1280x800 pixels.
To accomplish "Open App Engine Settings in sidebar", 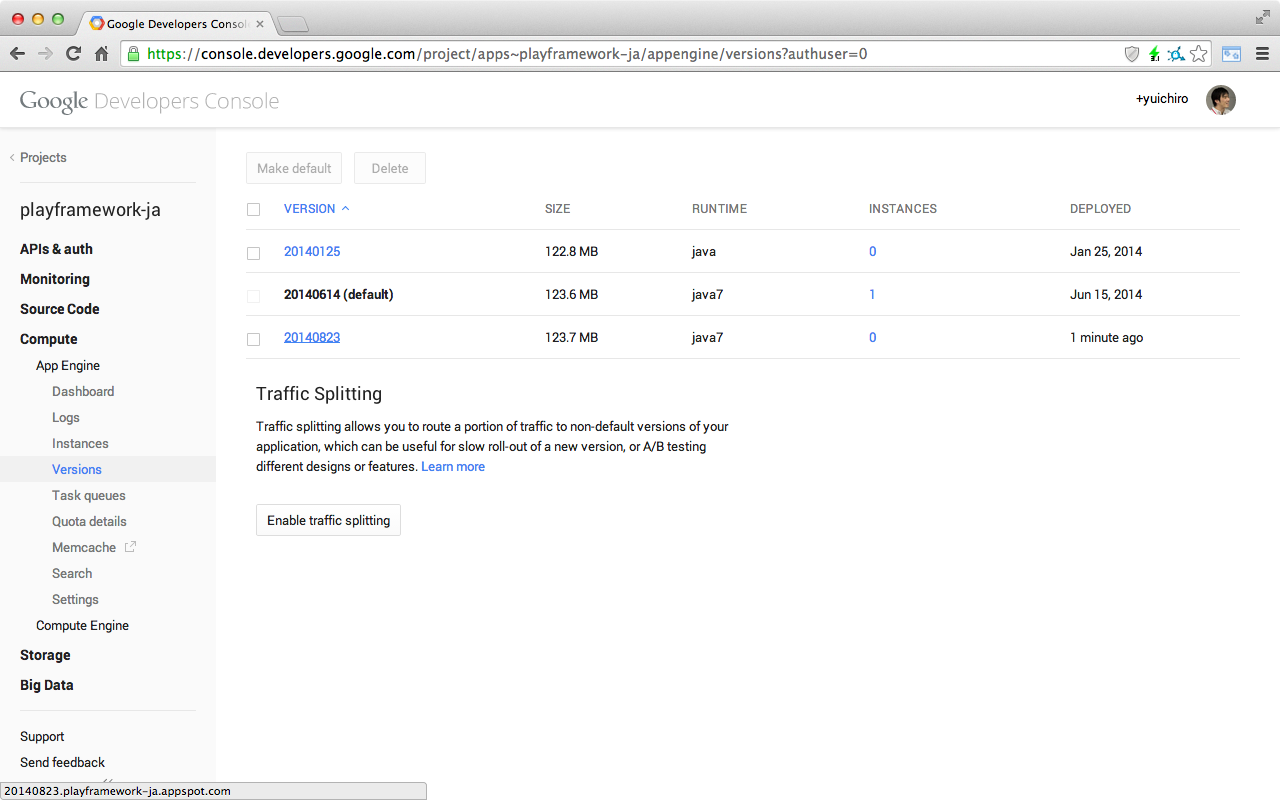I will tap(75, 600).
